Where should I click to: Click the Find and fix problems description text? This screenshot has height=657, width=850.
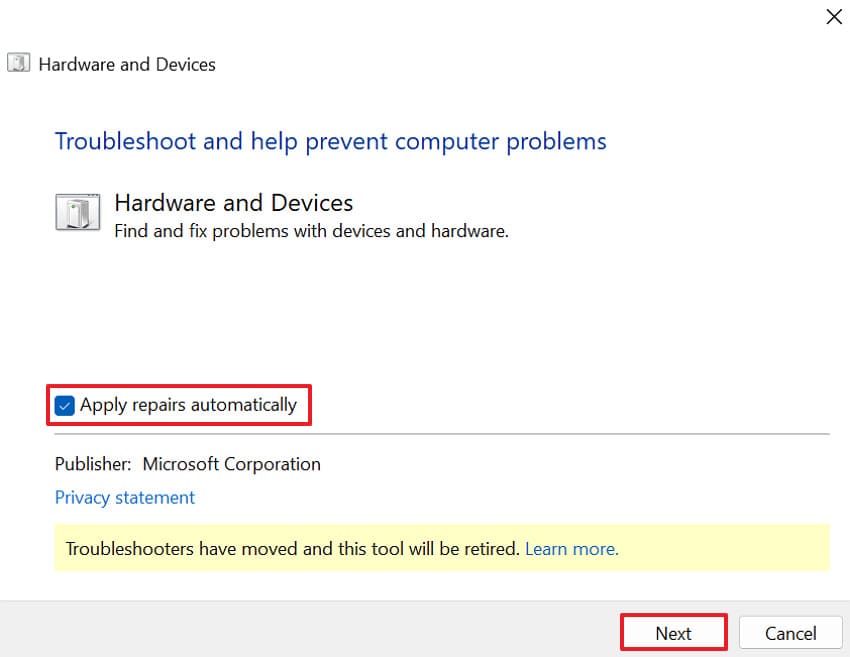coord(313,230)
